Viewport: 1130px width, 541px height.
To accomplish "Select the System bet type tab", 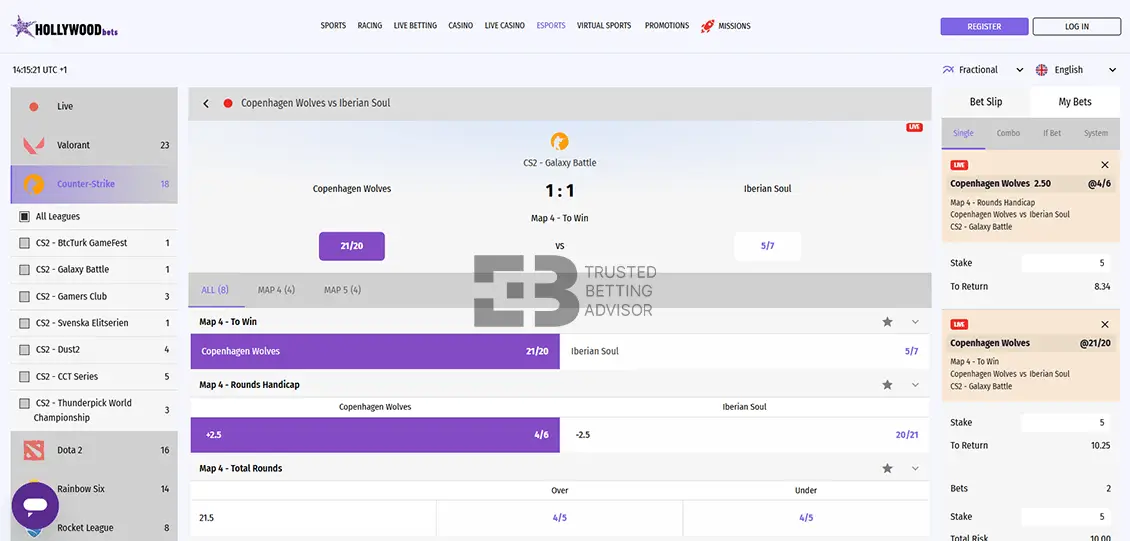I will 1096,133.
